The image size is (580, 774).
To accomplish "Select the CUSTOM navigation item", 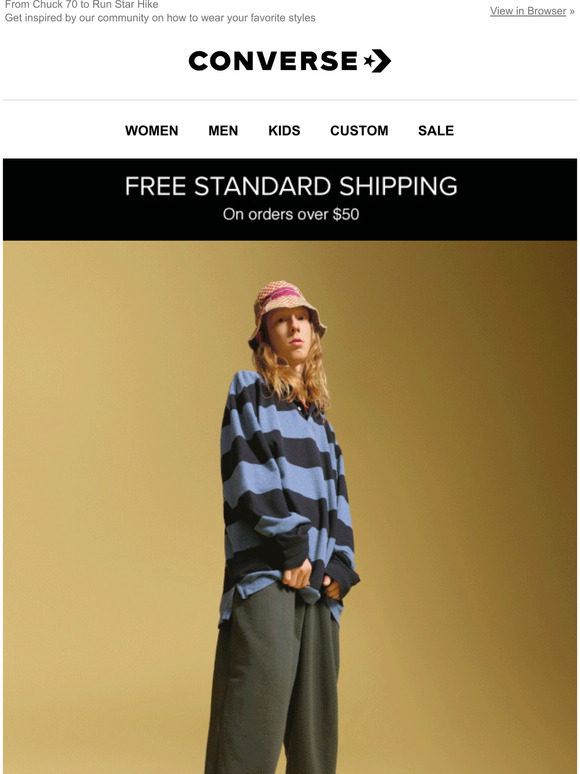I will click(359, 131).
